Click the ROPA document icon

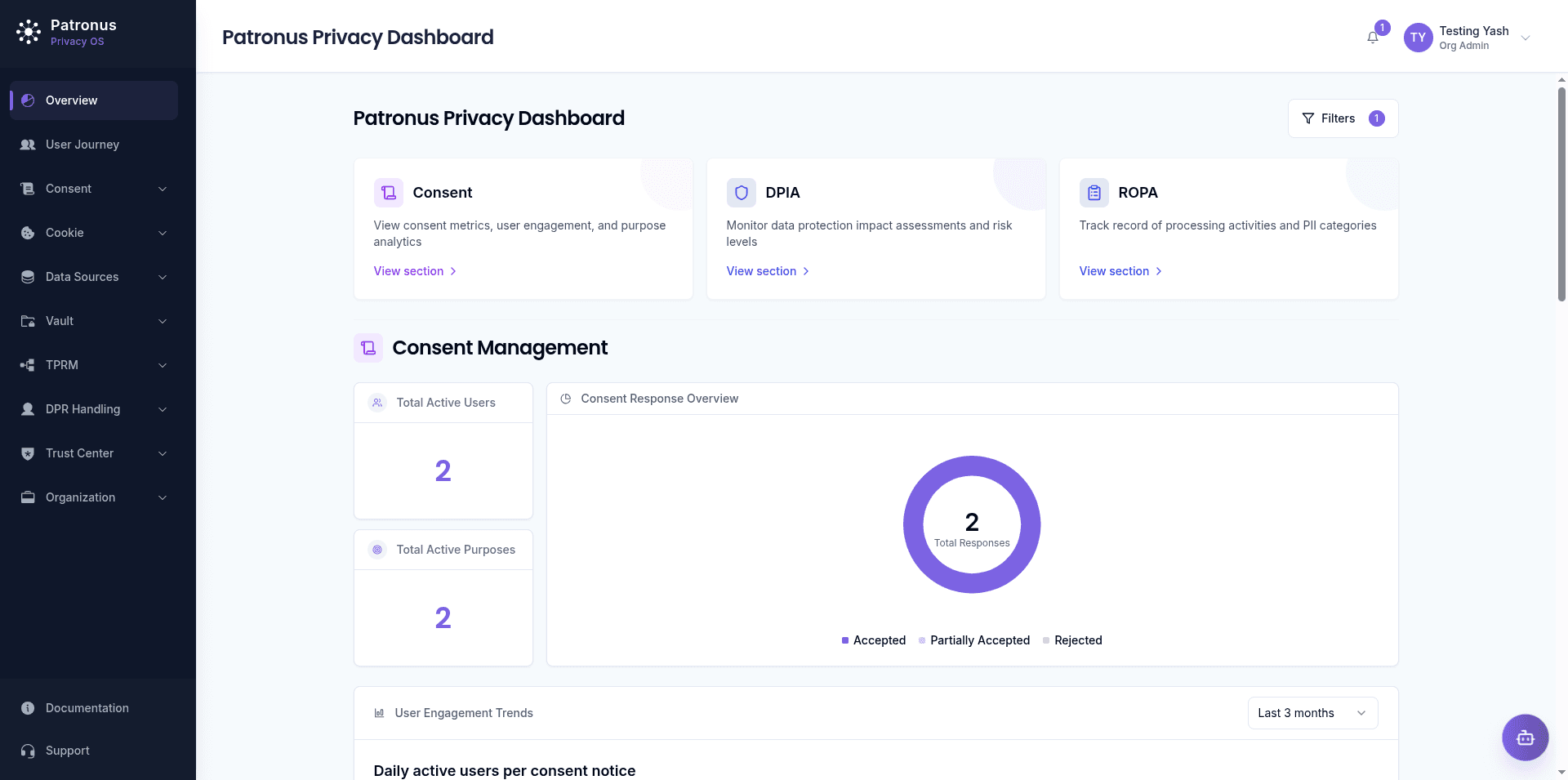[x=1094, y=192]
